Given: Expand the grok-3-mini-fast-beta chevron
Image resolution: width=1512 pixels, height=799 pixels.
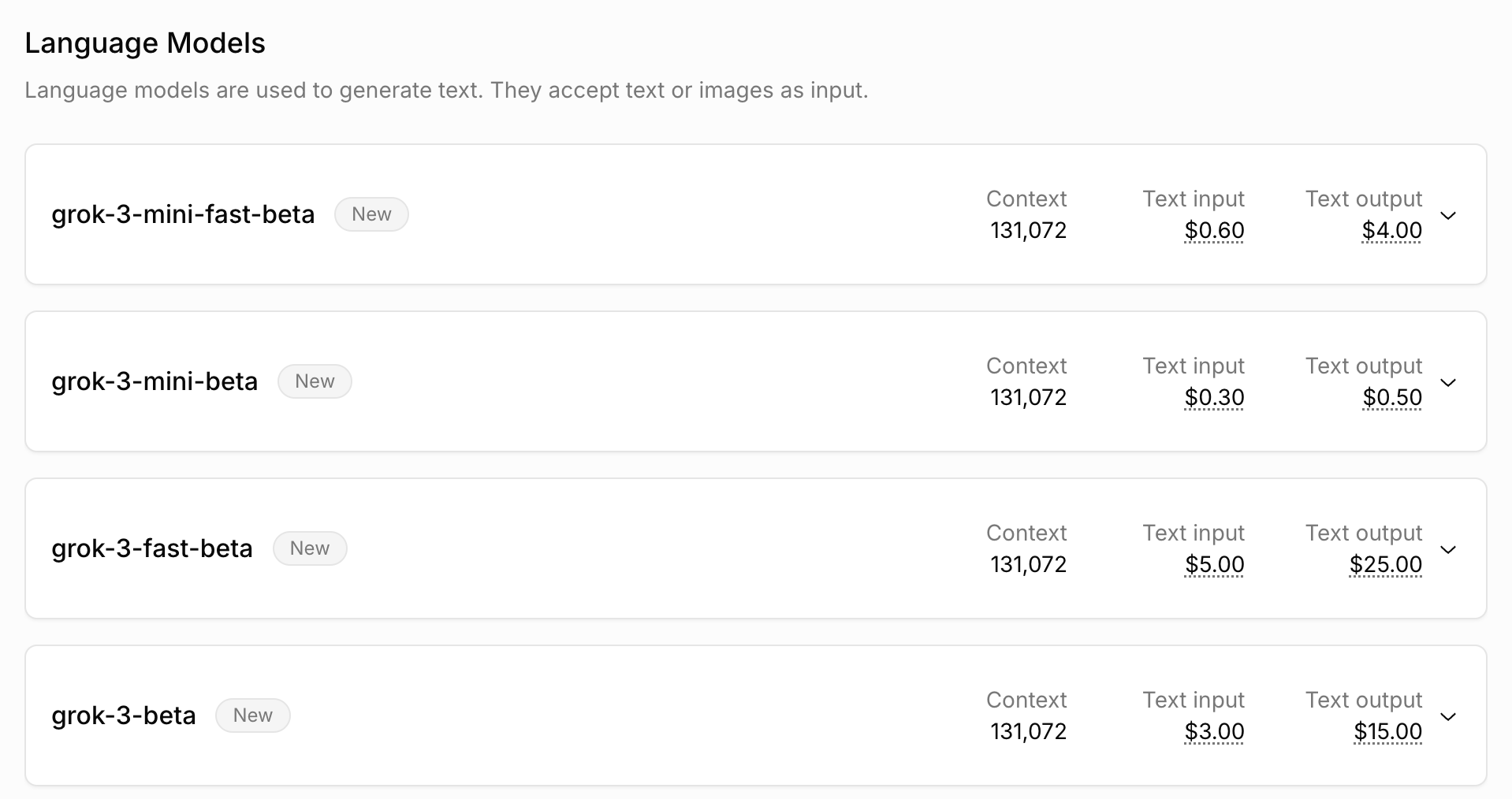Looking at the screenshot, I should 1448,215.
